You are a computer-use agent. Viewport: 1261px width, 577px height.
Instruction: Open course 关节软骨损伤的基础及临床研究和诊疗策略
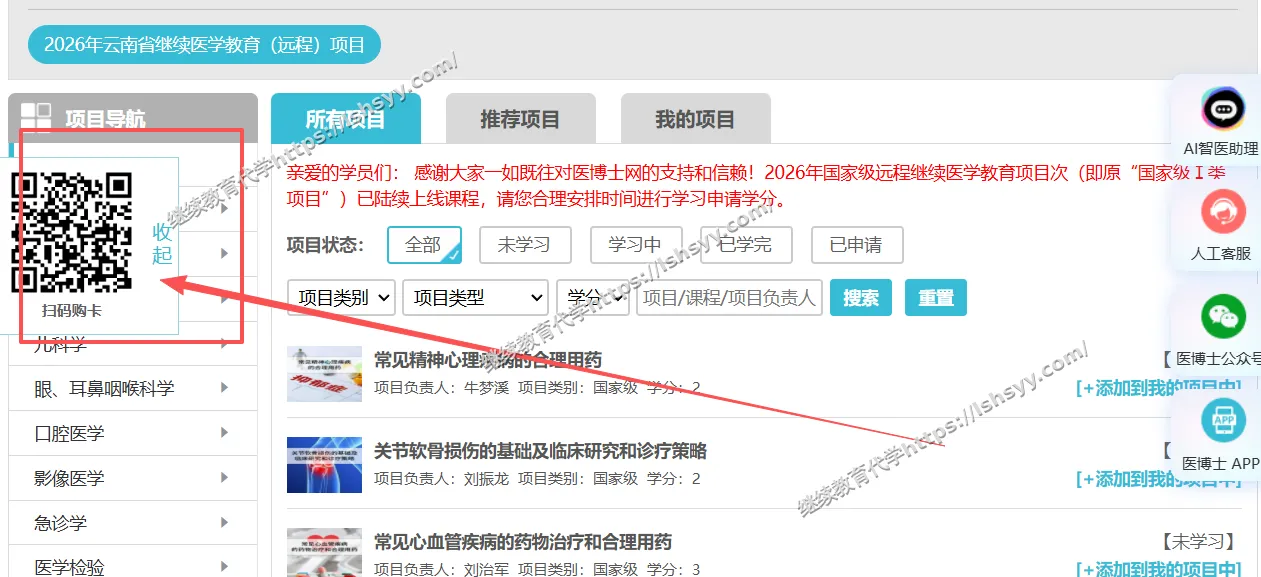coord(540,451)
